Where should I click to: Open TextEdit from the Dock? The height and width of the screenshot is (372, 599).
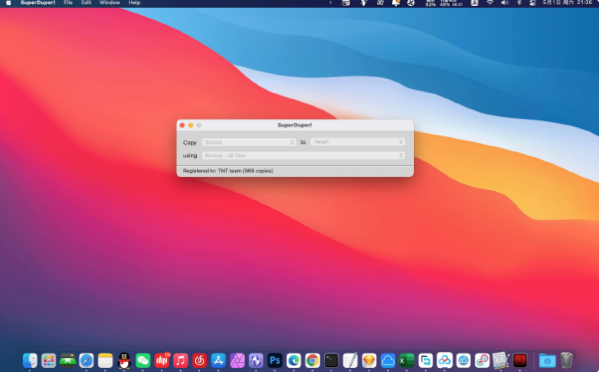[350, 360]
